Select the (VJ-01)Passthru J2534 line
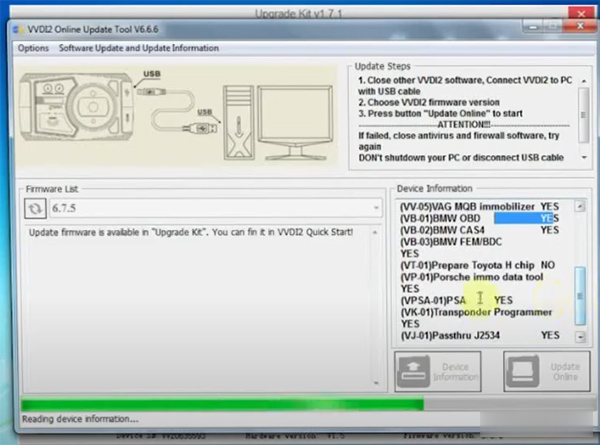 479,336
